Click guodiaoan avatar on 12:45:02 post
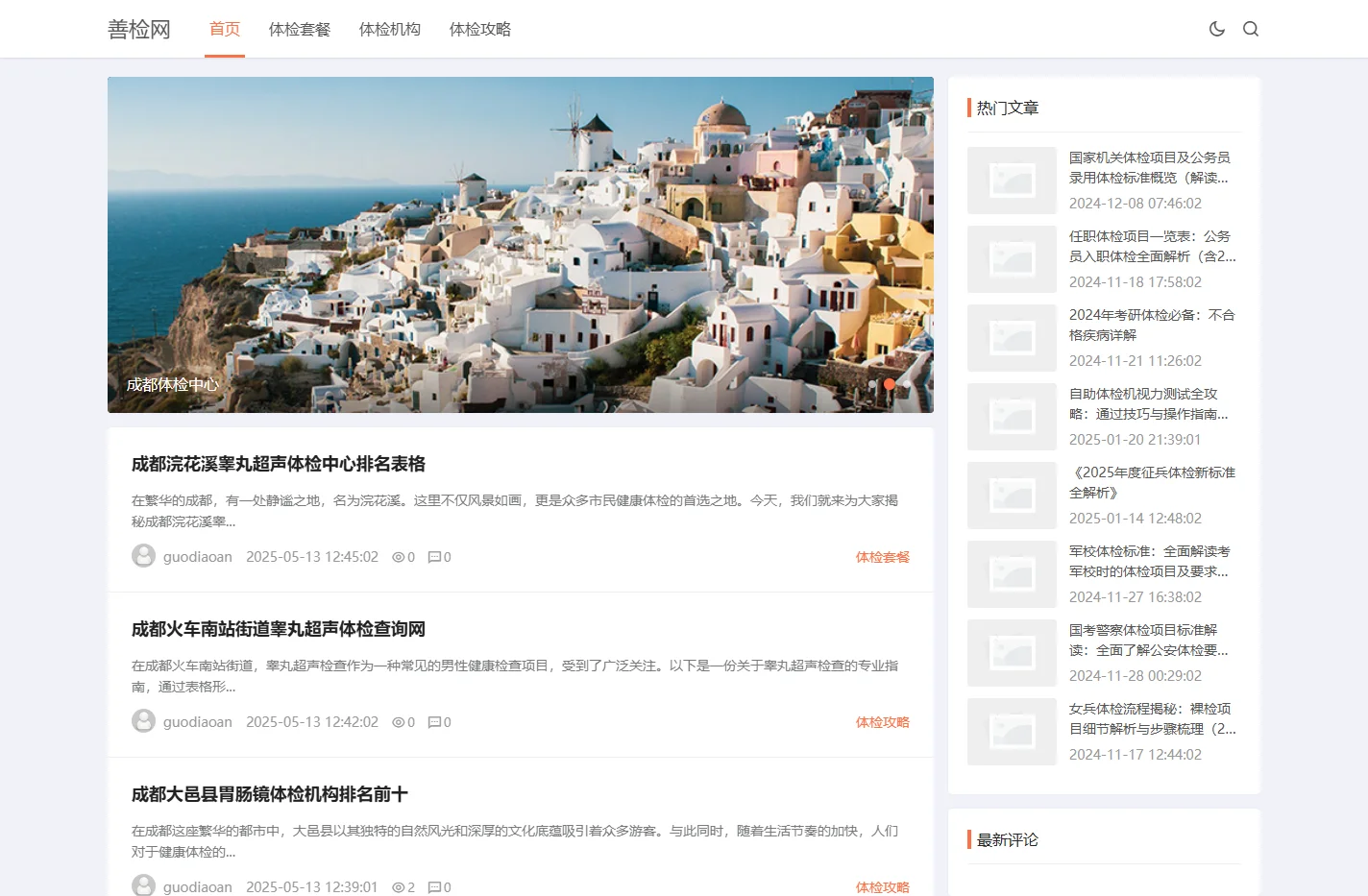1368x896 pixels. point(143,556)
